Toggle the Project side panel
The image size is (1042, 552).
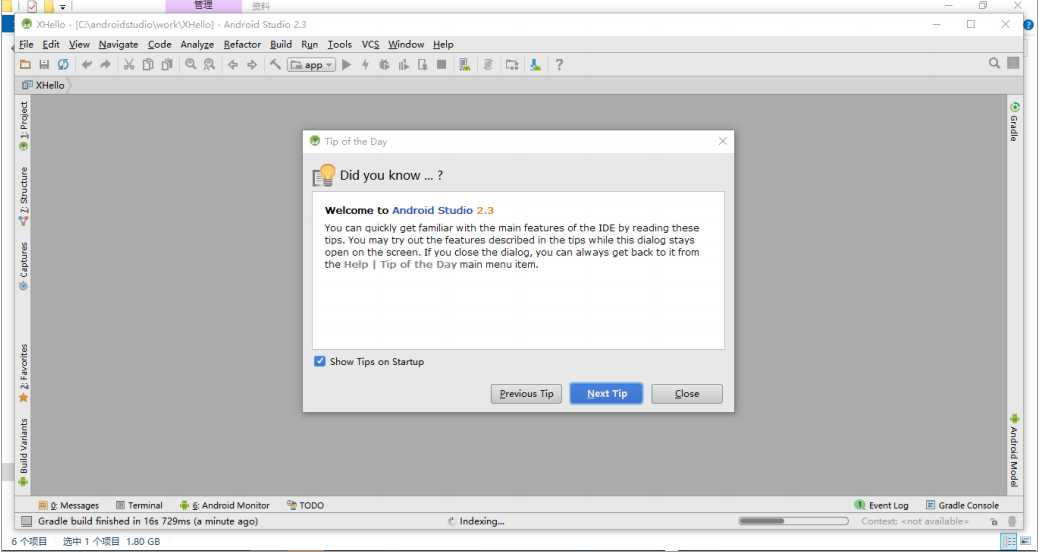coord(24,126)
